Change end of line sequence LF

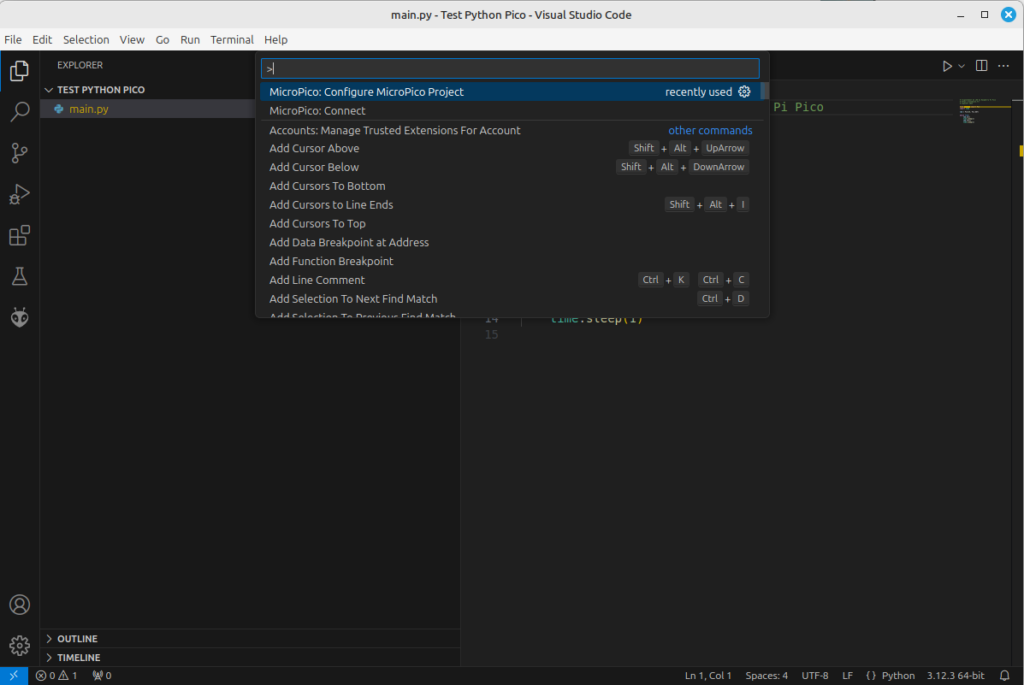click(x=848, y=676)
